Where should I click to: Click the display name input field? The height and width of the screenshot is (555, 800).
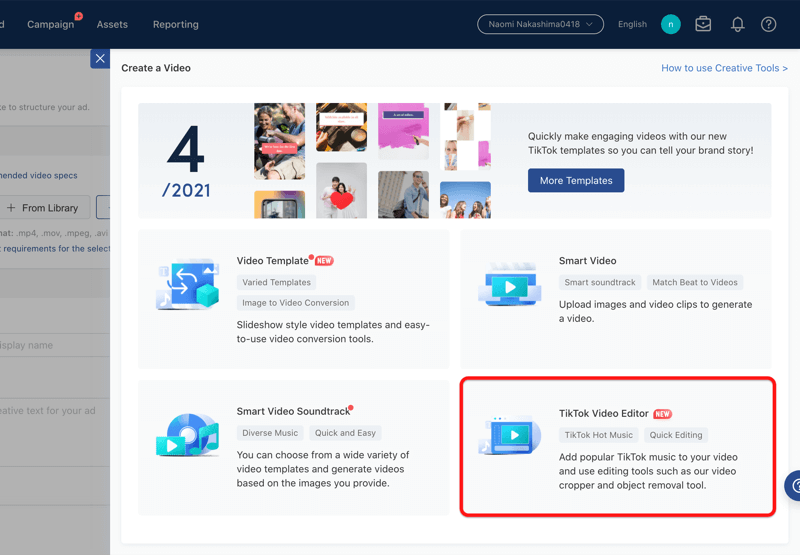[x=55, y=345]
